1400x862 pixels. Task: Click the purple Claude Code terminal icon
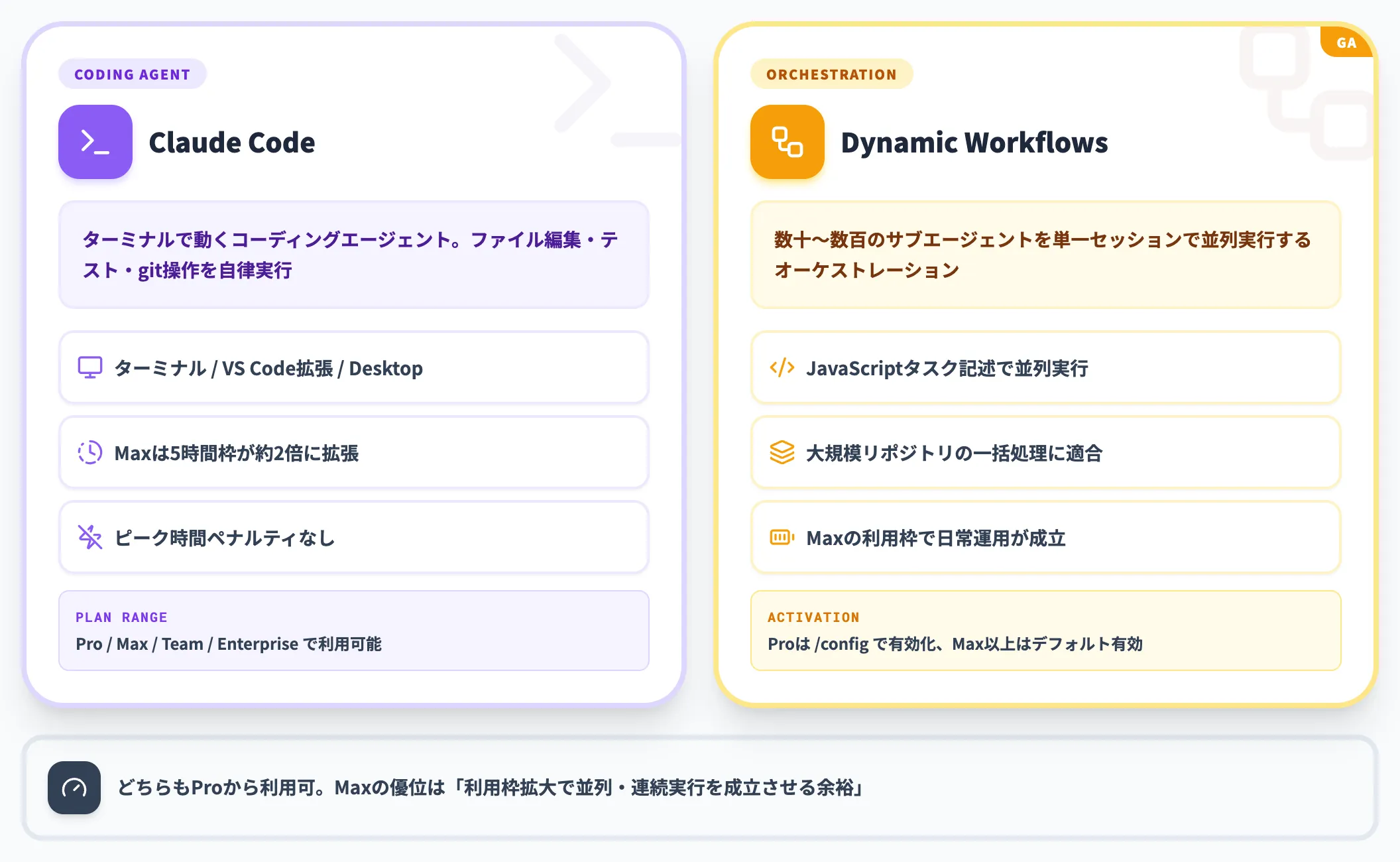[95, 142]
